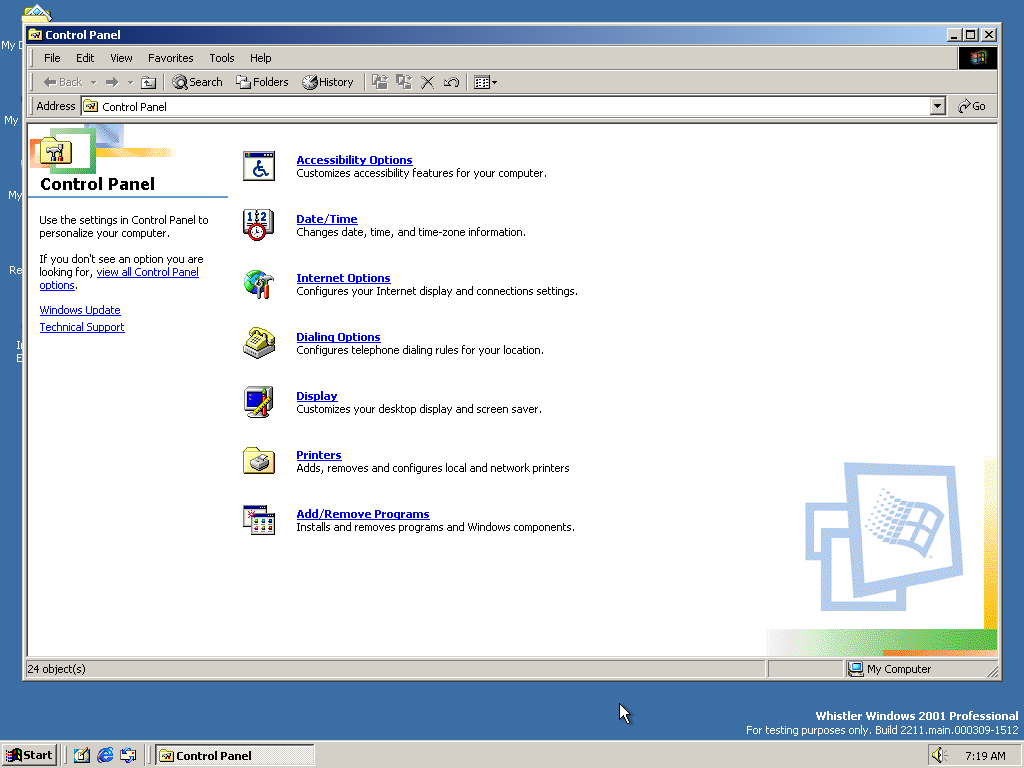Open the Windows Update link
1024x768 pixels.
(x=80, y=310)
